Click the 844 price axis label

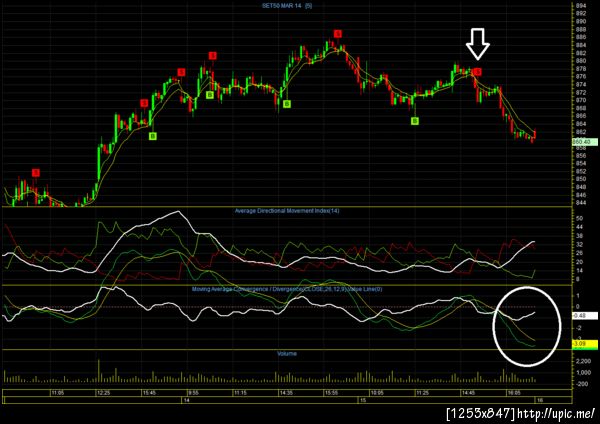[x=580, y=202]
